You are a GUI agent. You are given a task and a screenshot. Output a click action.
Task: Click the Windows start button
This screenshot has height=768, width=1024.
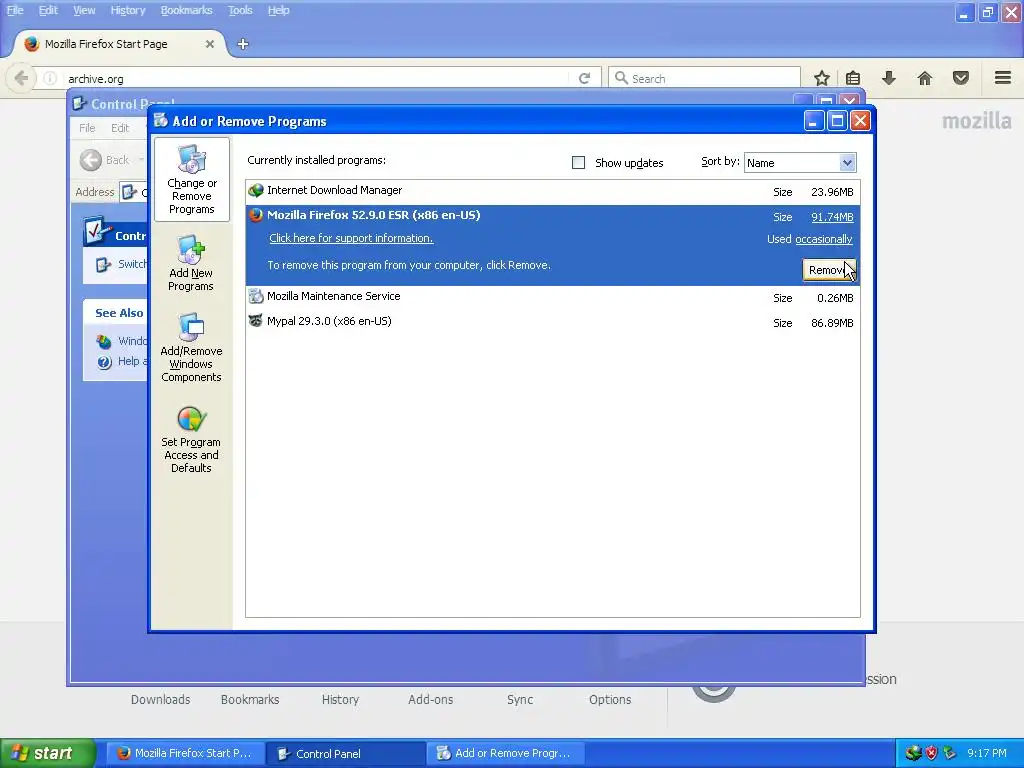[48, 753]
